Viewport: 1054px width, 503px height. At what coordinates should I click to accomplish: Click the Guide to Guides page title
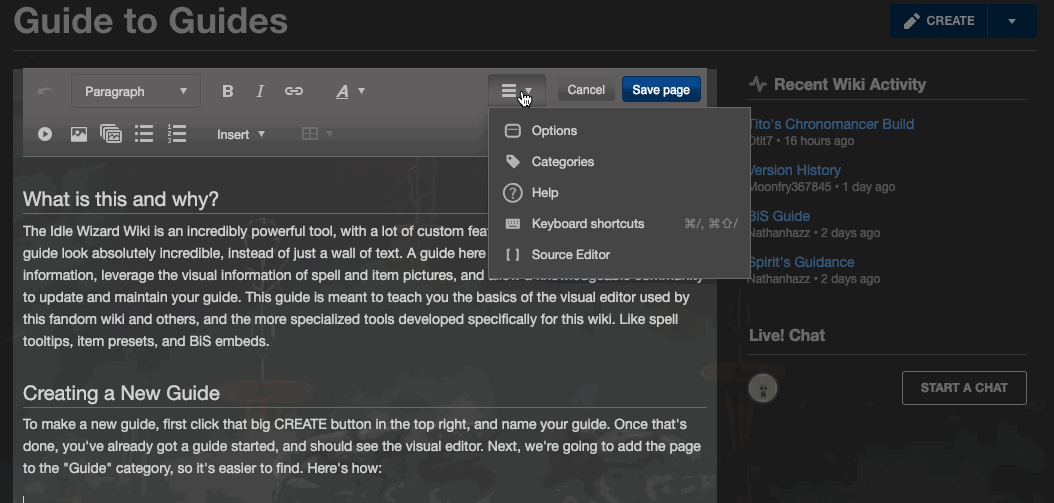point(151,21)
